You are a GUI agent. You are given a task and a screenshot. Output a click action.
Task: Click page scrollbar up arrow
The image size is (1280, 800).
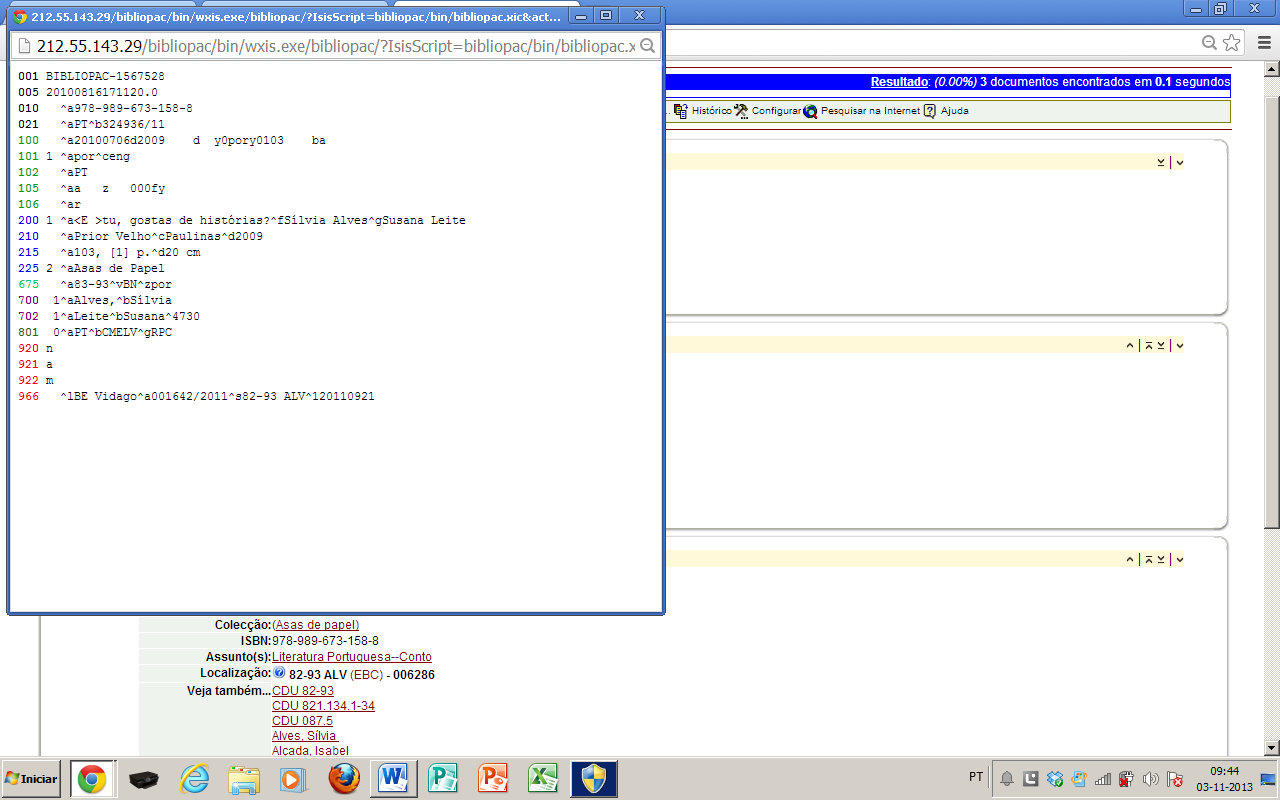(1272, 70)
